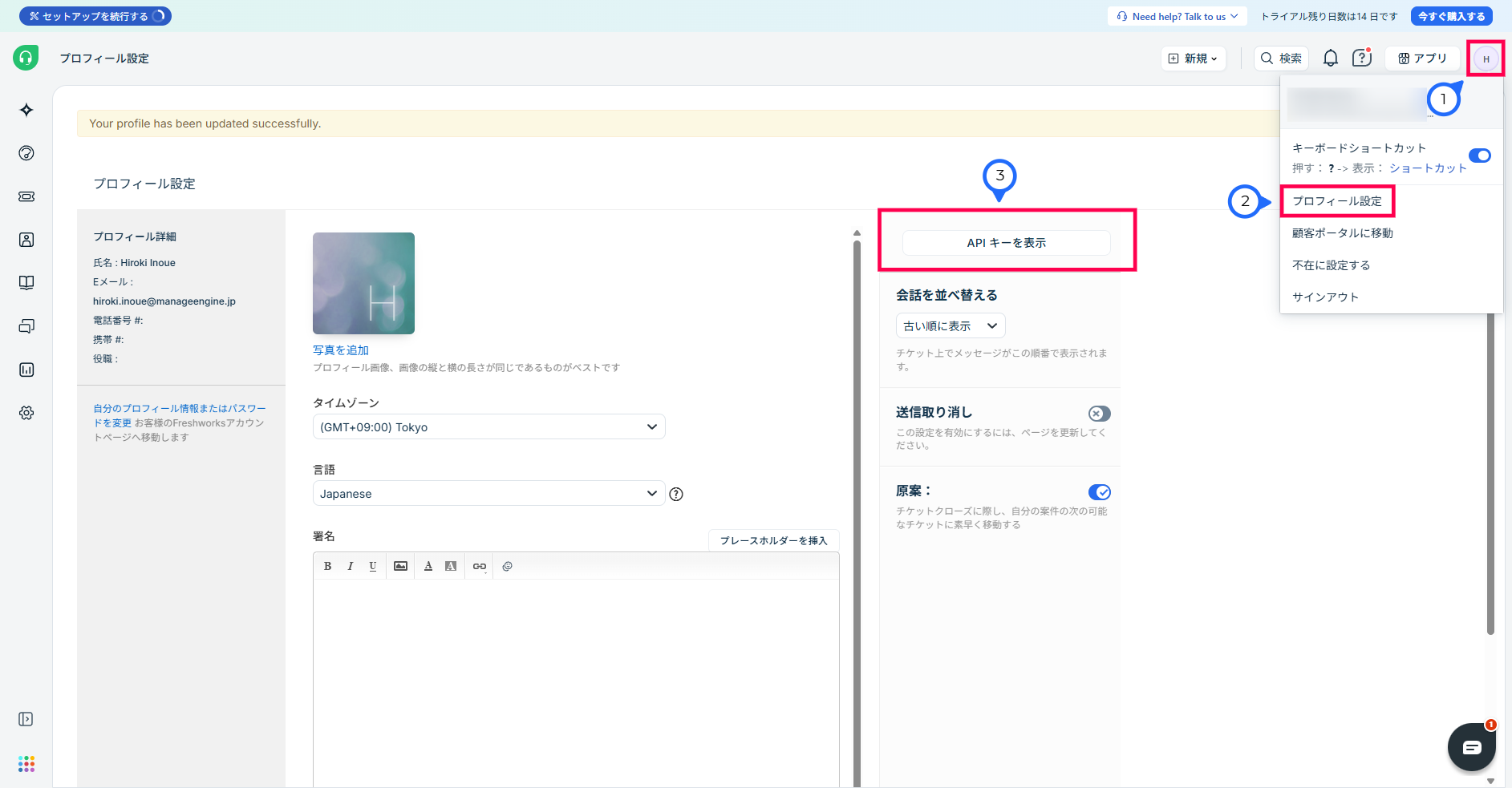Open the timezone dropdown showing Tokyo

click(488, 426)
